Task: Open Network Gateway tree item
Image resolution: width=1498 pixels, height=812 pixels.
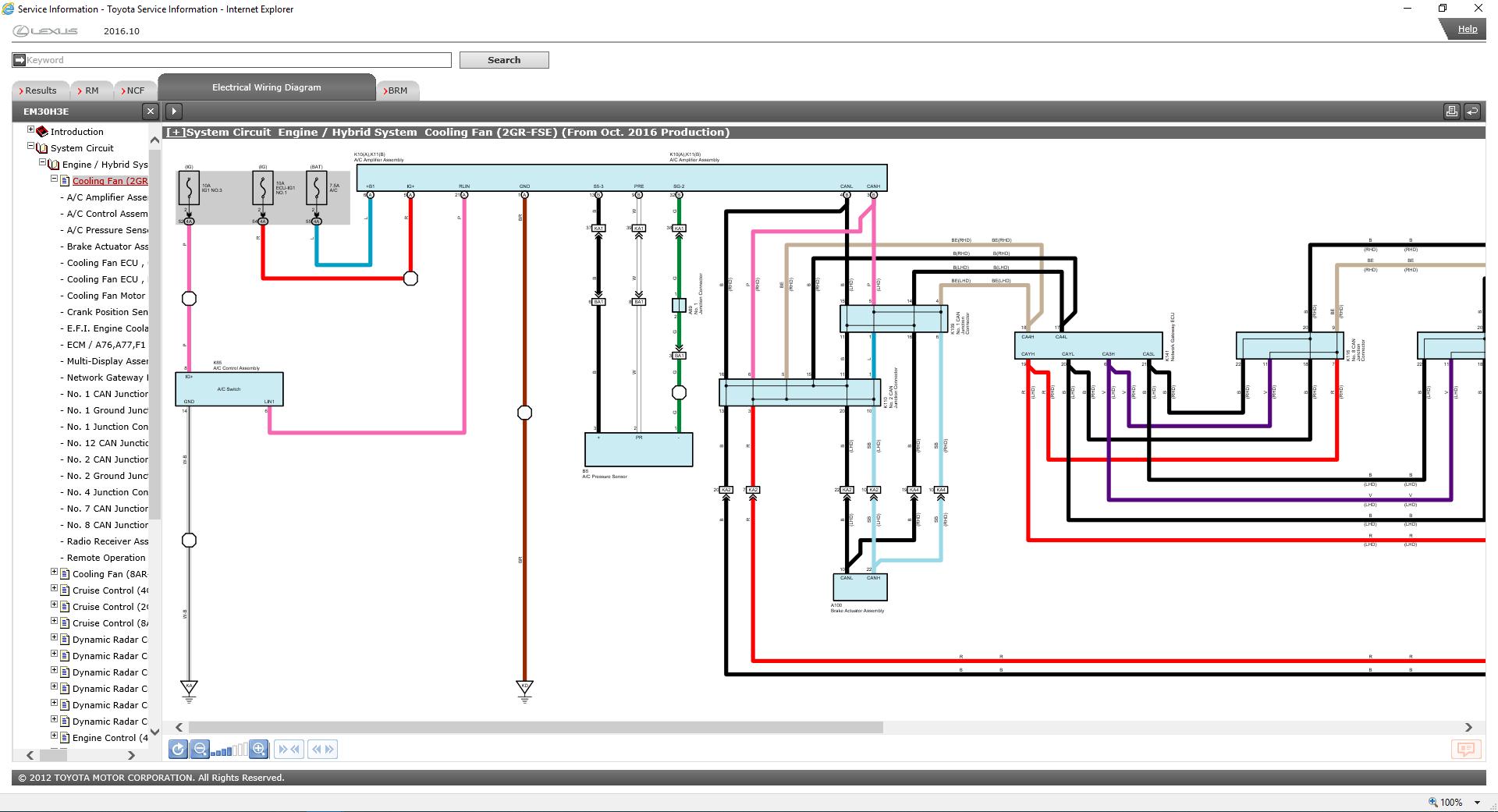Action: tap(107, 378)
